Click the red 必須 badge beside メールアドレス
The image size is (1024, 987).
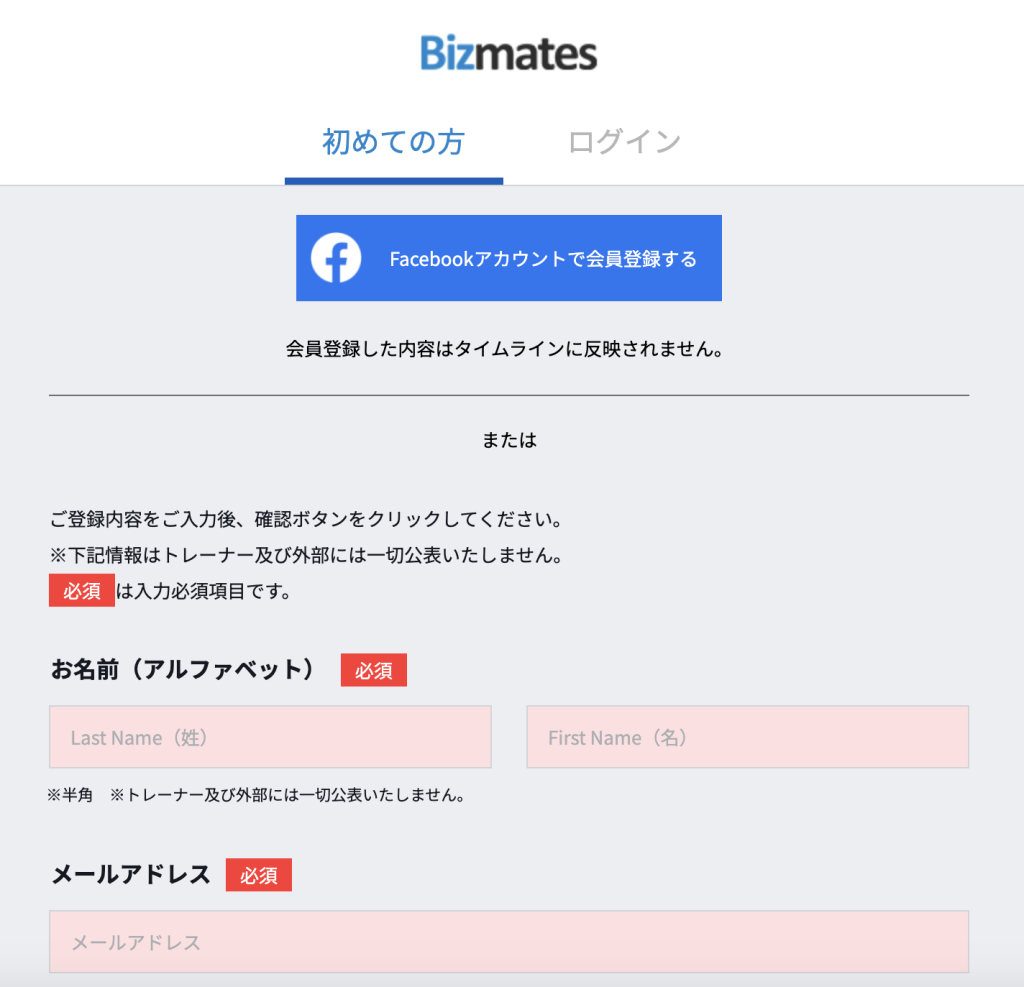coord(258,875)
